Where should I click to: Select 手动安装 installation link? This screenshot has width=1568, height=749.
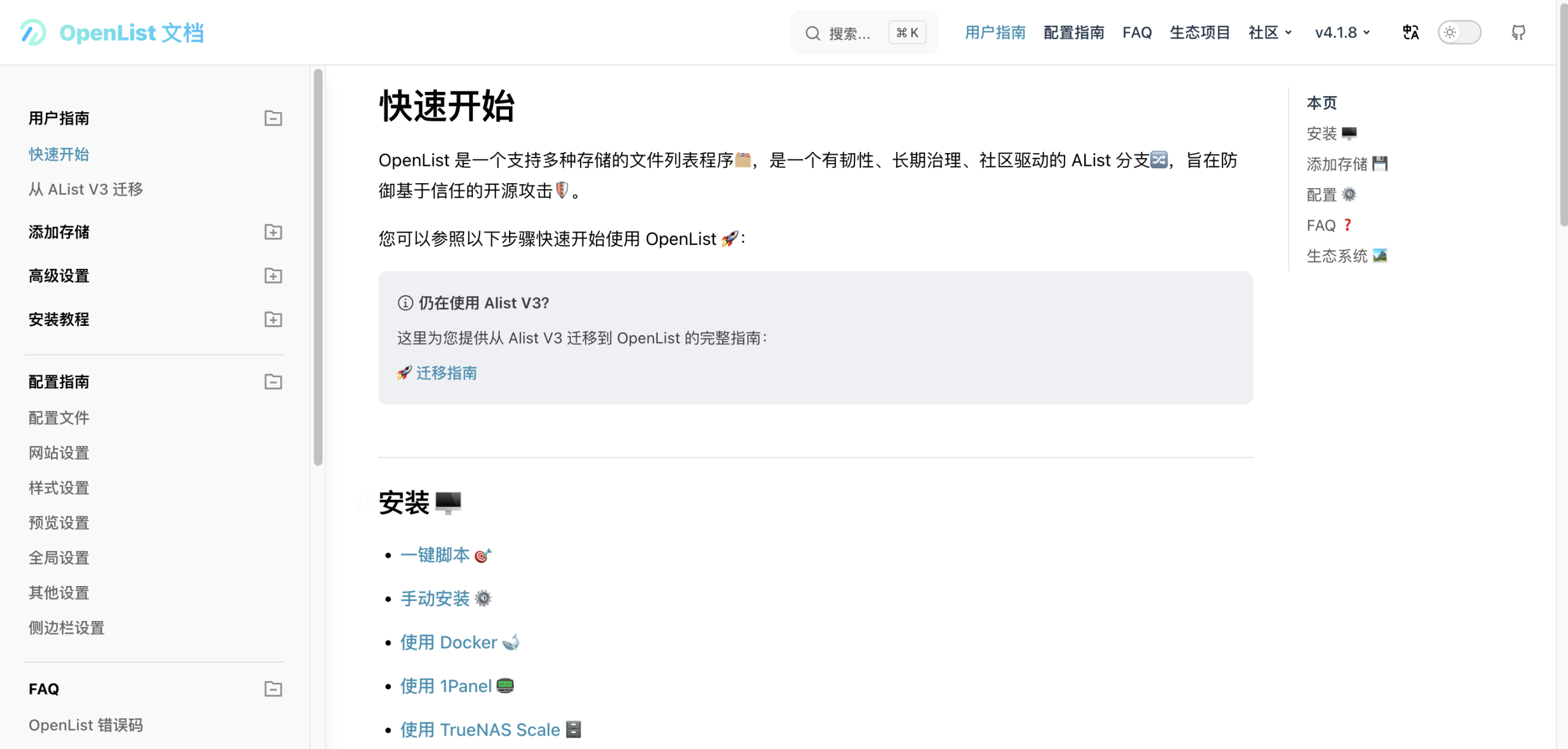pos(434,598)
